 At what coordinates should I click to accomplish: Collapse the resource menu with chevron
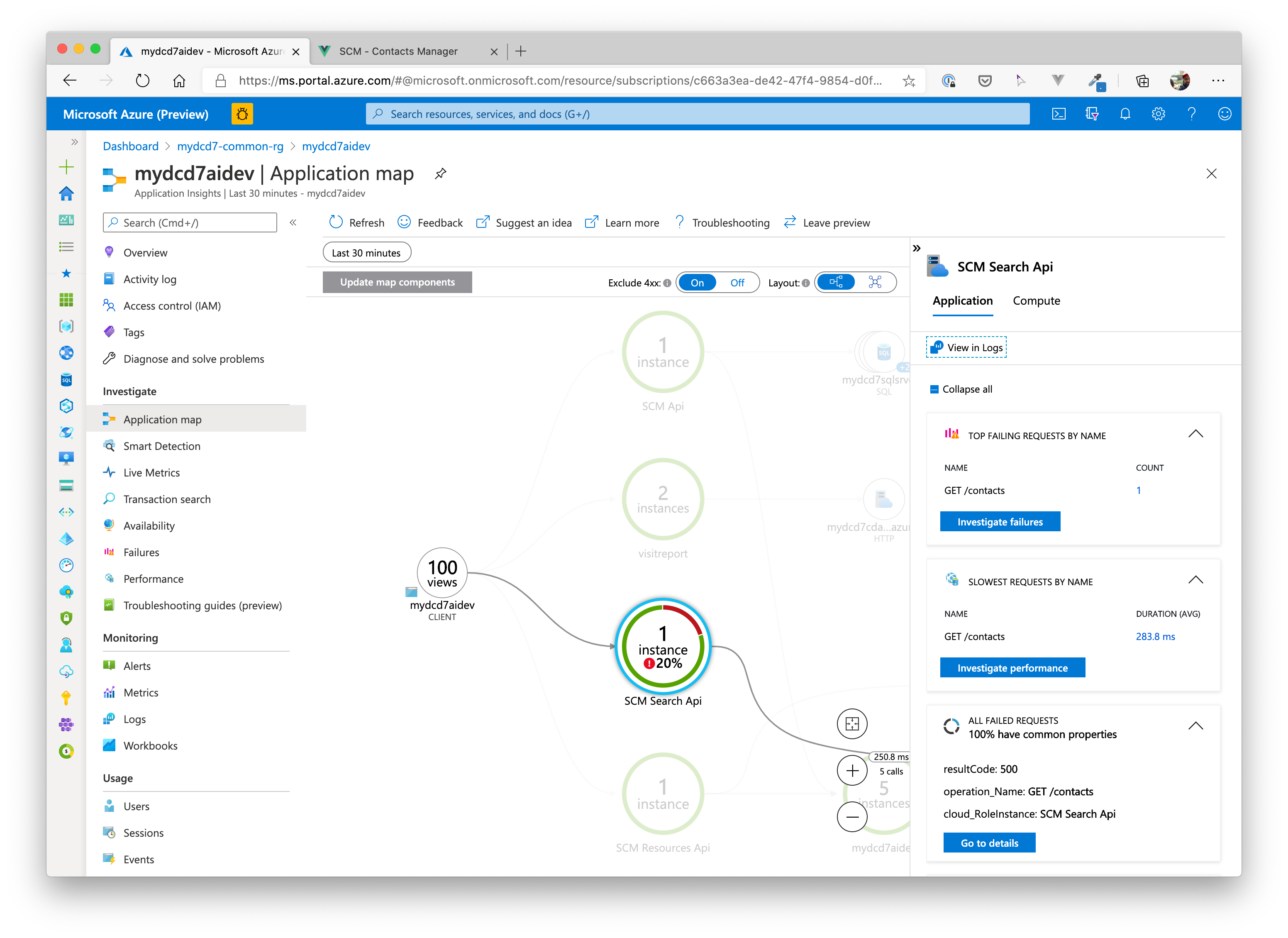coord(293,223)
